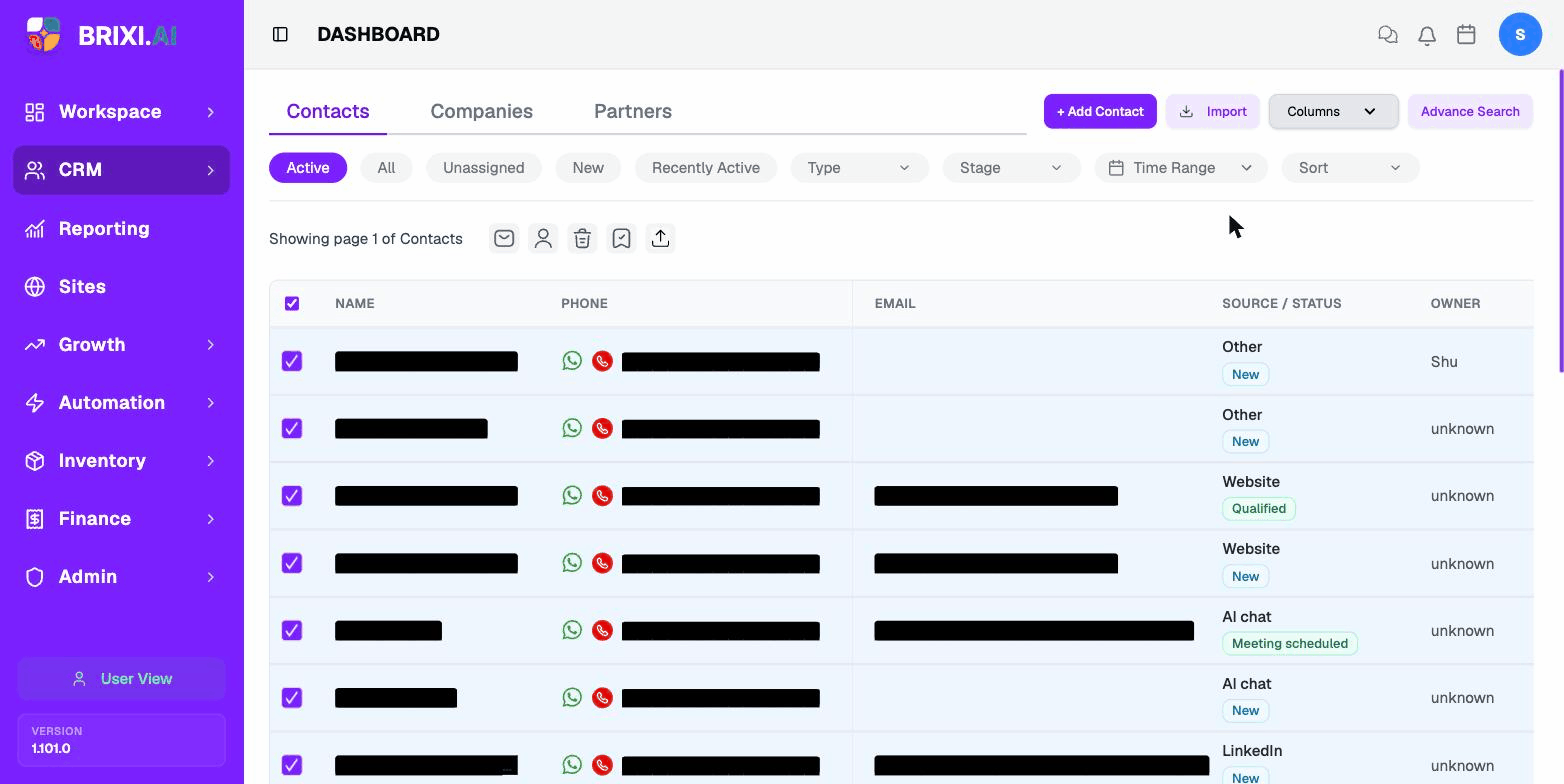Screen dimensions: 1564x784
Task: Select the All filter pill
Action: [x=386, y=167]
